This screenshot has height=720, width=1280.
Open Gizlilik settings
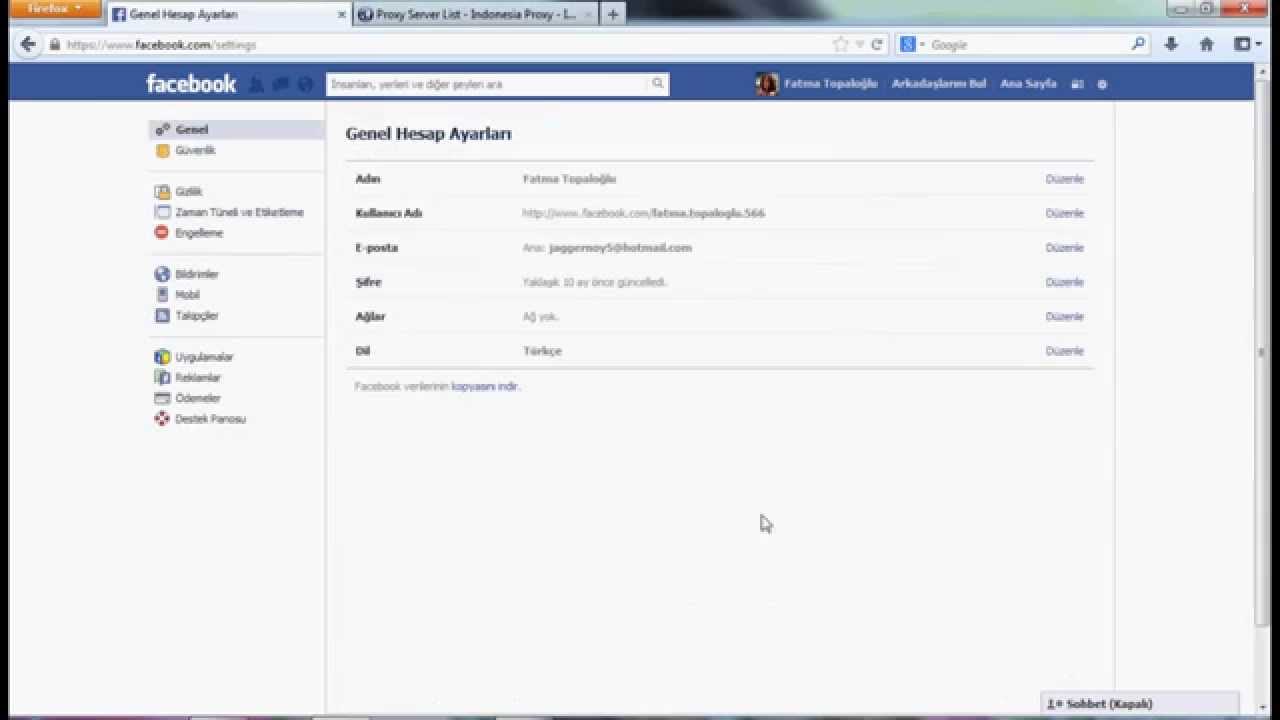pos(188,191)
